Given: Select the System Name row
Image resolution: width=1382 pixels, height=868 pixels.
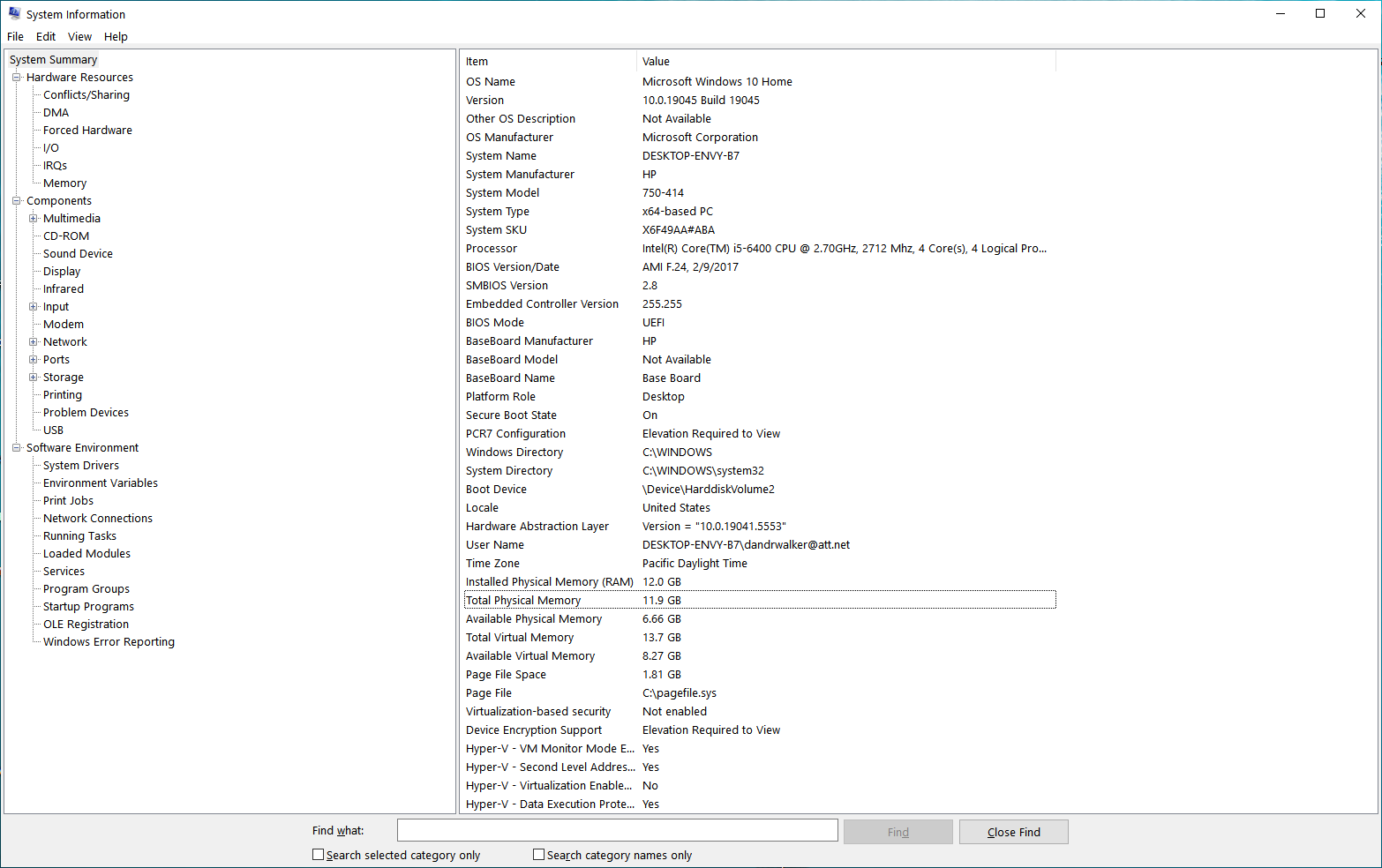Looking at the screenshot, I should (760, 156).
